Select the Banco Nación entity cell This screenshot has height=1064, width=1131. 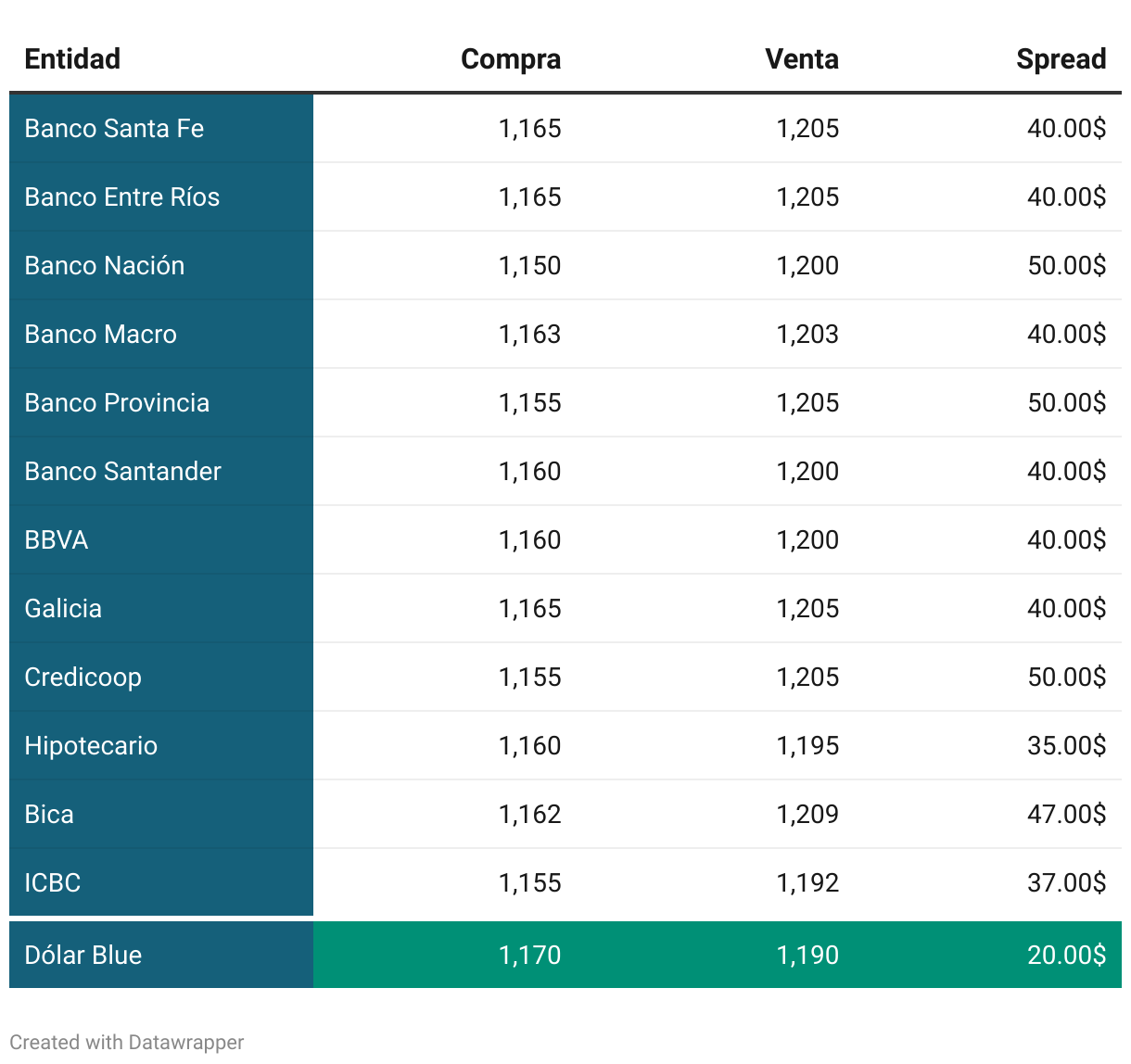pos(104,266)
